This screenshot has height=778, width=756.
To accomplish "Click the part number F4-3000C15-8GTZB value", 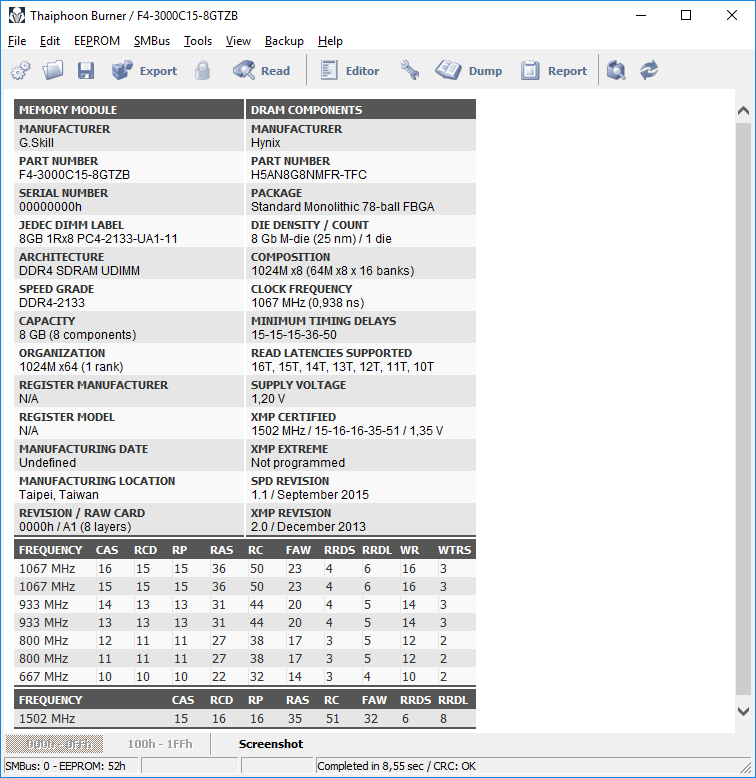I will click(74, 175).
